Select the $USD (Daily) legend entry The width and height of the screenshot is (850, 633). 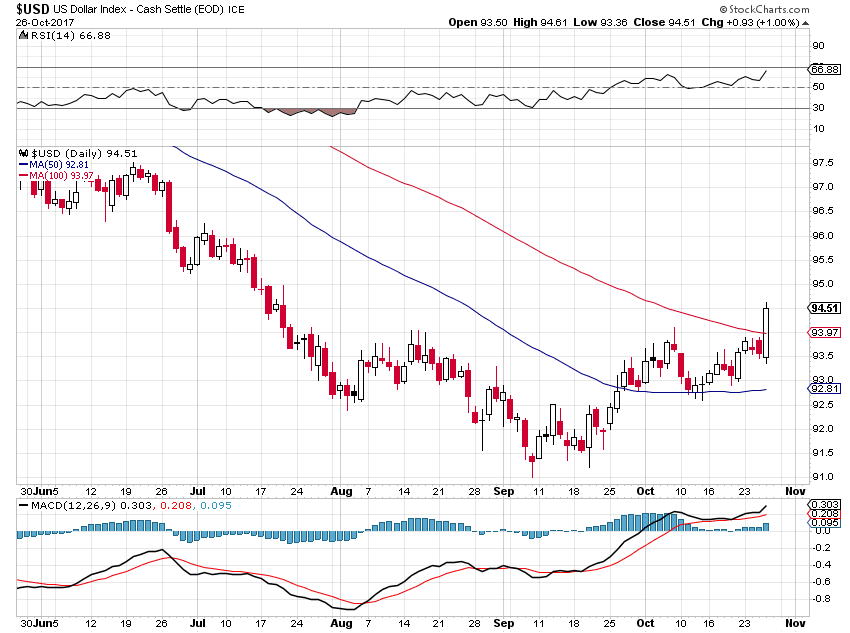(63, 153)
